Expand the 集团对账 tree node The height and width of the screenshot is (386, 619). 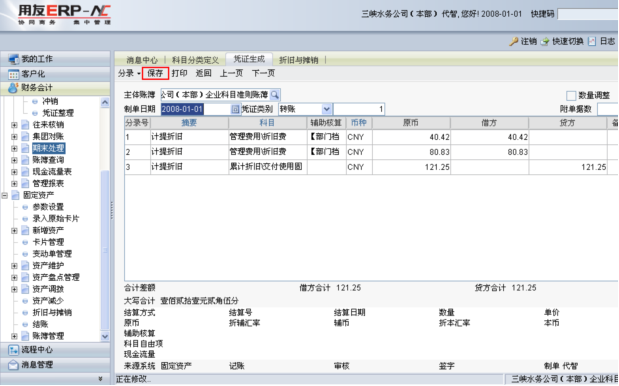pyautogui.click(x=14, y=137)
